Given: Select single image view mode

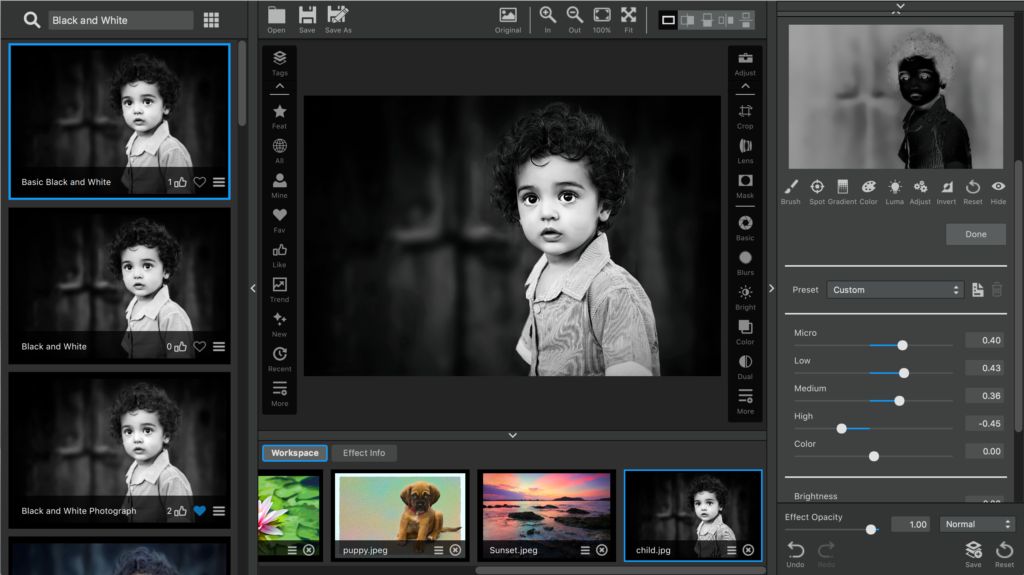Looking at the screenshot, I should tap(668, 20).
